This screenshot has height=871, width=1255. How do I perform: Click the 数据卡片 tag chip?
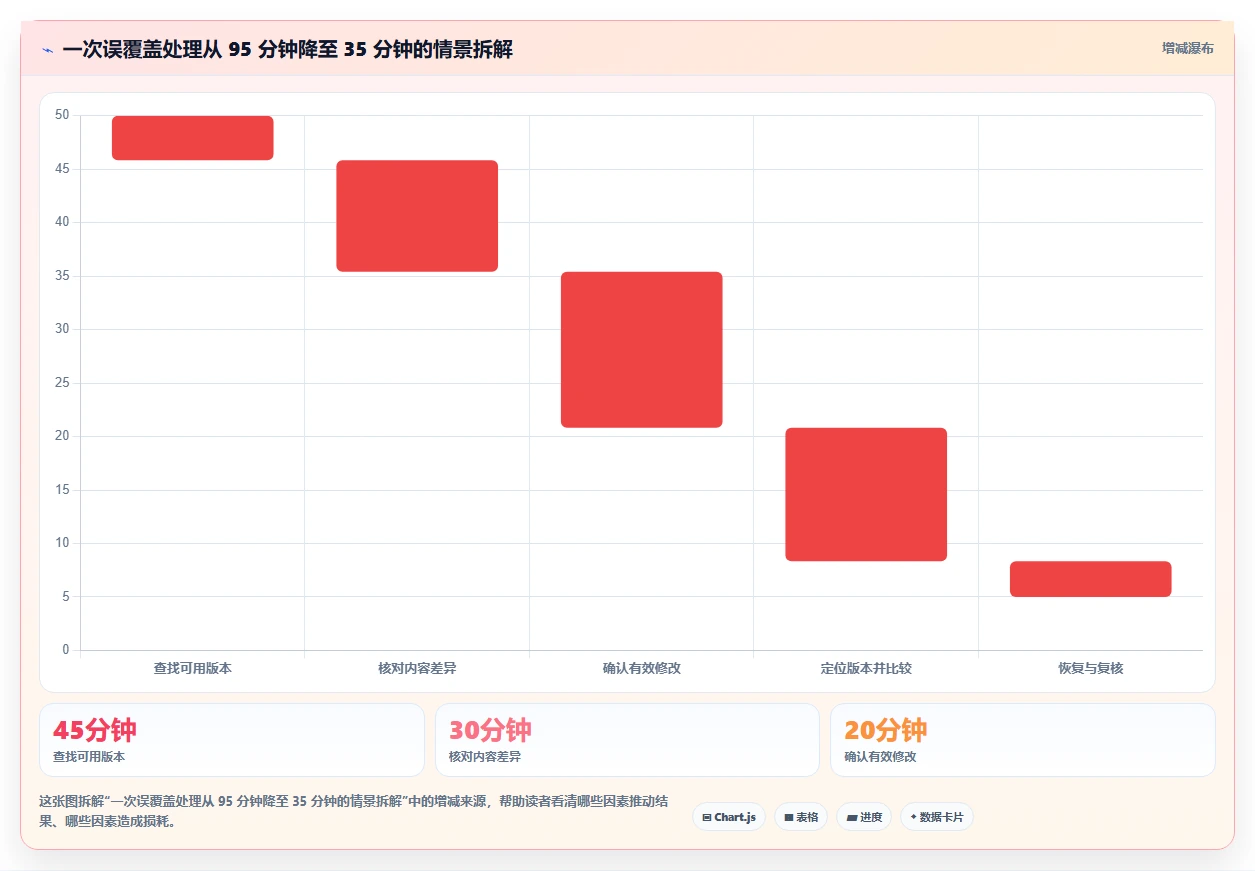click(937, 817)
